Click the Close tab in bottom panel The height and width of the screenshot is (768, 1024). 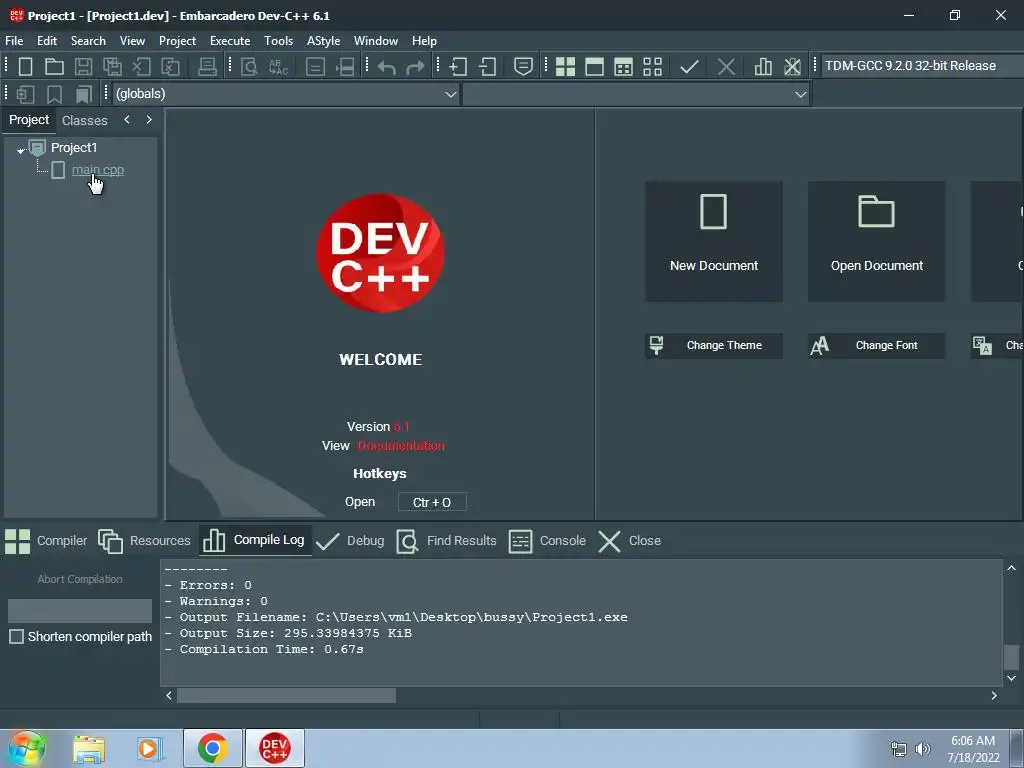tap(630, 541)
